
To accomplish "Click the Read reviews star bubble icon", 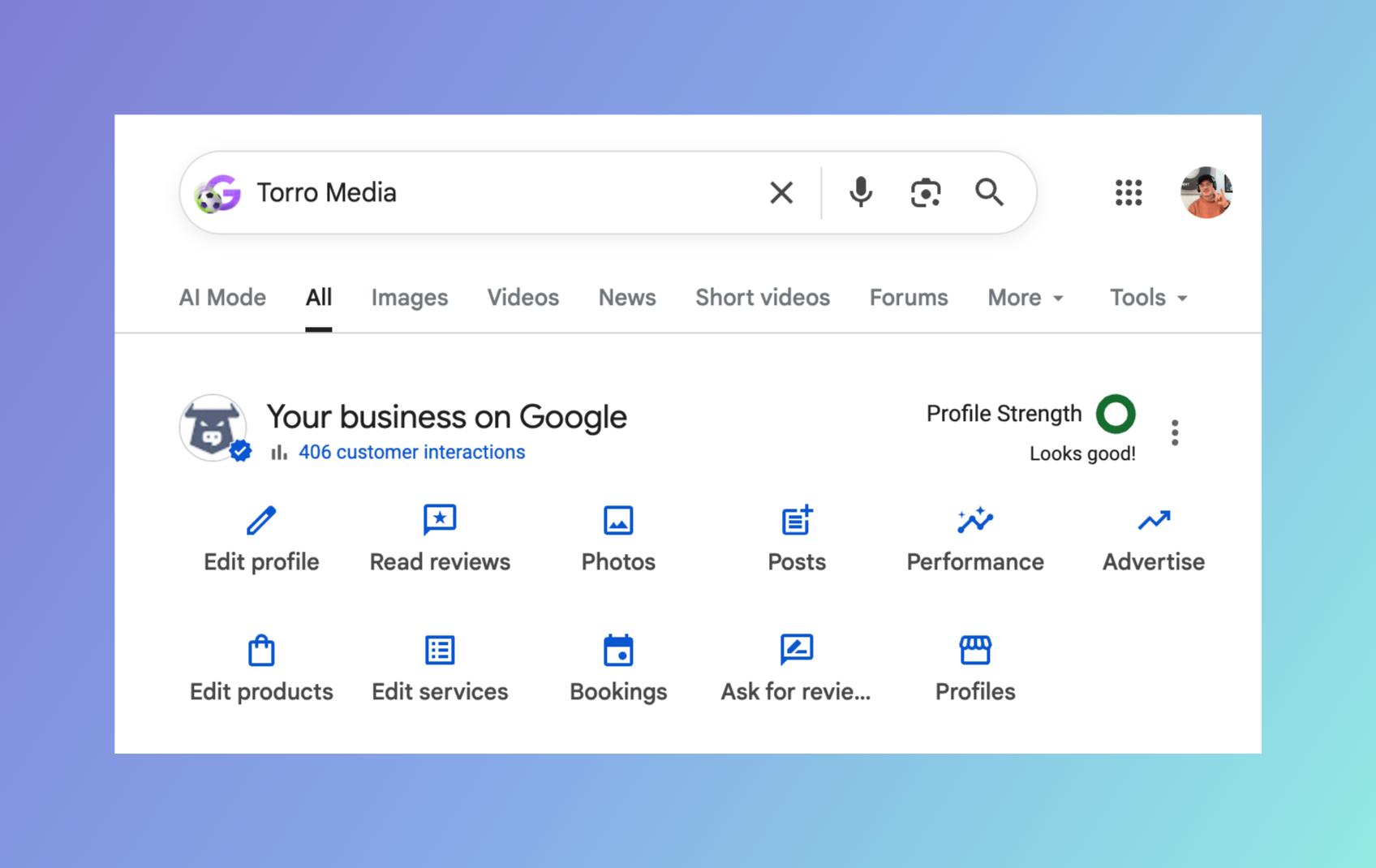I will [x=440, y=520].
